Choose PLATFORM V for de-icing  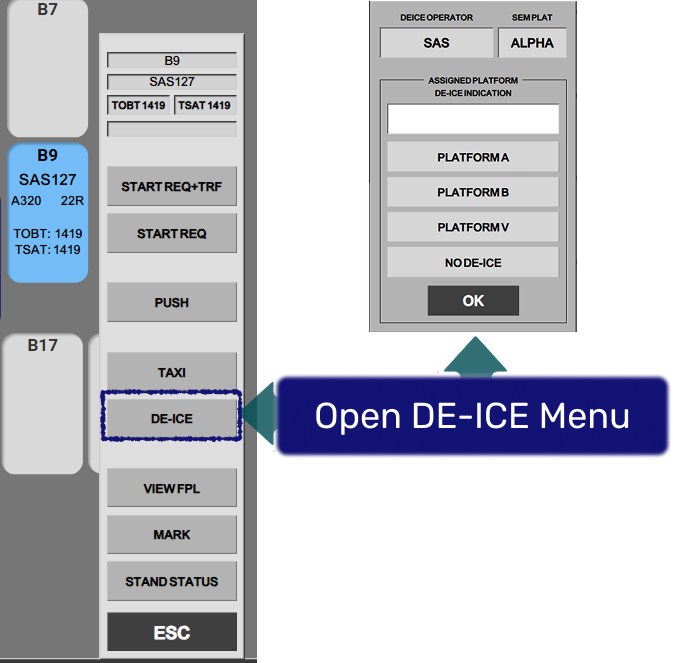pyautogui.click(x=473, y=227)
